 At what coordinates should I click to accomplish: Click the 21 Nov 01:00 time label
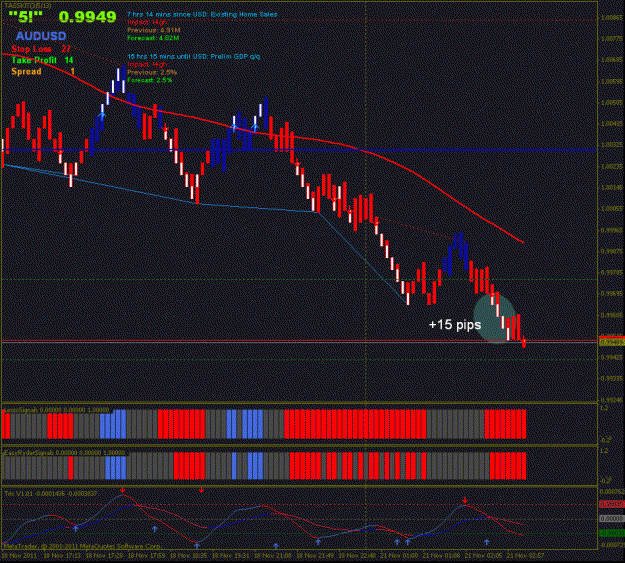[399, 555]
